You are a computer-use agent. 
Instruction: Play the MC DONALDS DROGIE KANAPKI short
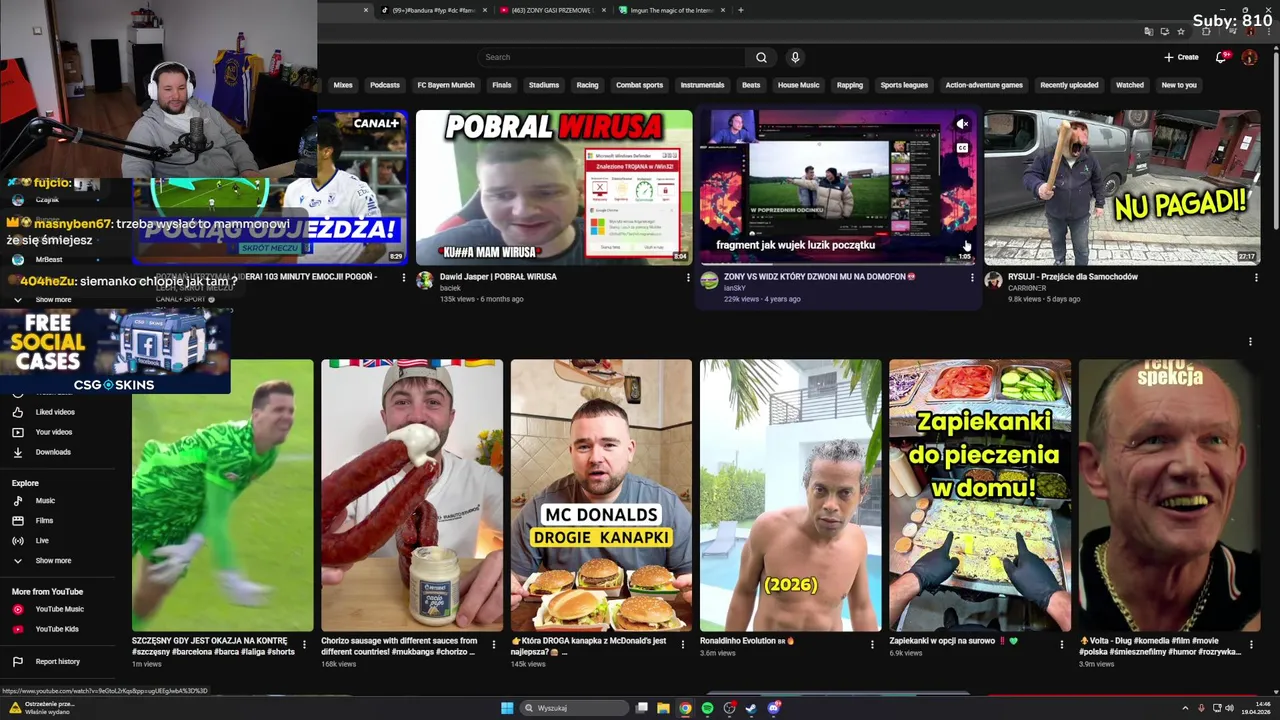(601, 495)
